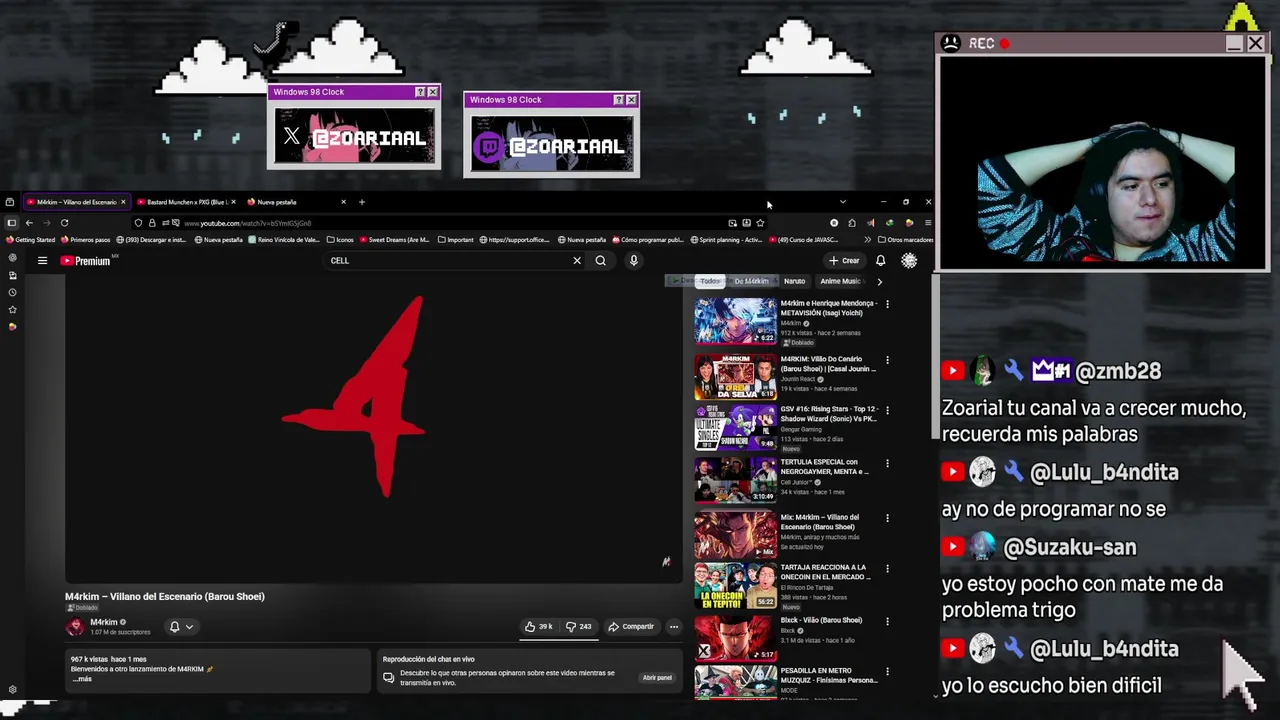Open options menu for METAVISIÓN video
Viewport: 1280px width, 720px height.
[x=887, y=304]
